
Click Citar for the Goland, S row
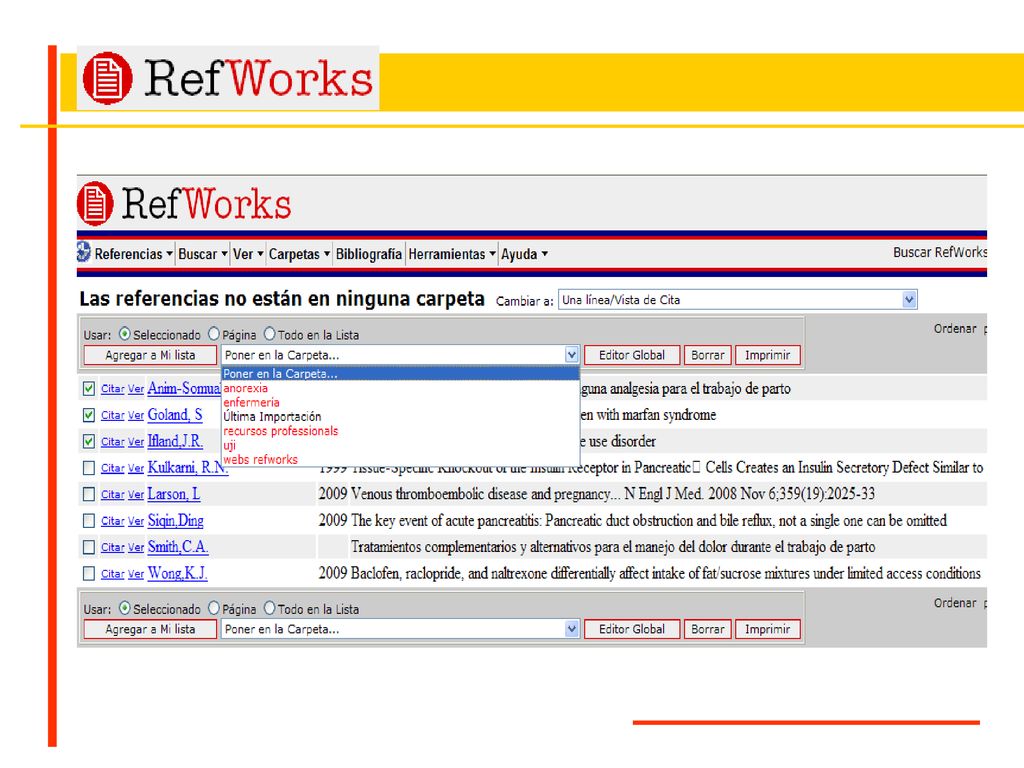click(x=112, y=415)
